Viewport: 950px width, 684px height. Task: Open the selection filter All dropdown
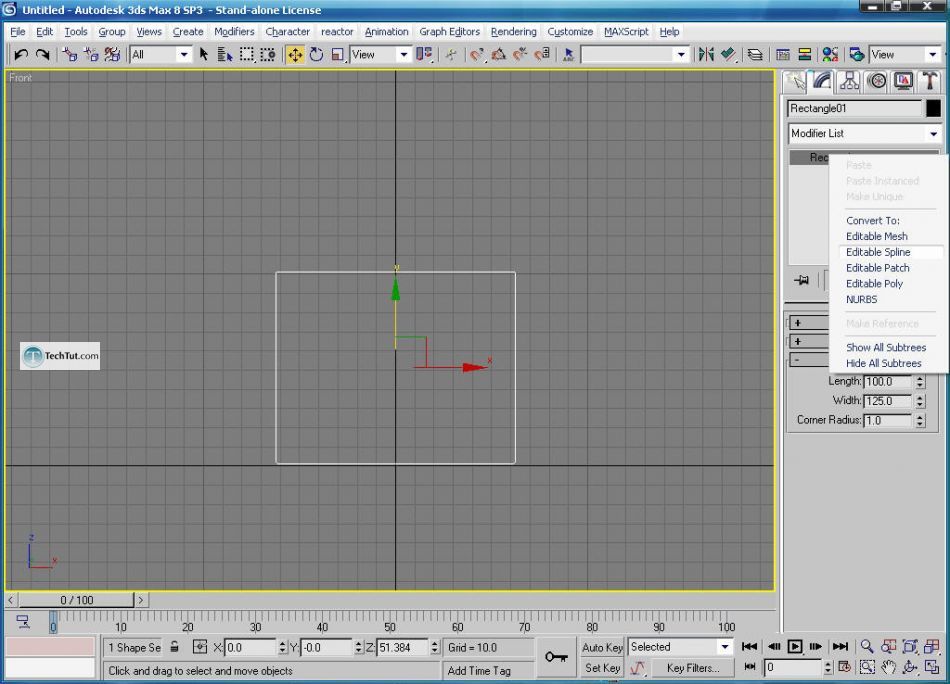pos(184,55)
